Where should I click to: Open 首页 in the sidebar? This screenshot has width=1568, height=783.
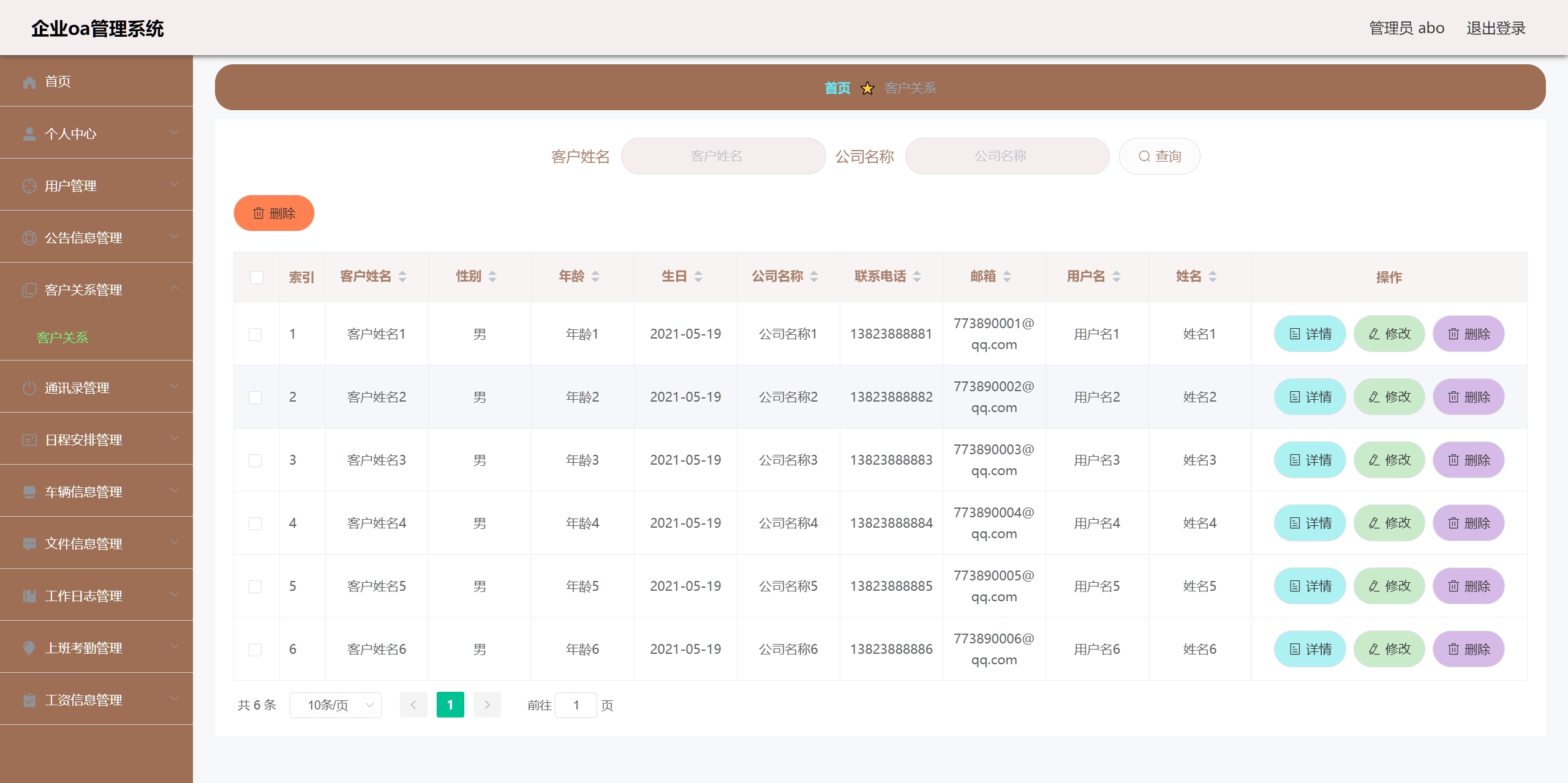96,81
